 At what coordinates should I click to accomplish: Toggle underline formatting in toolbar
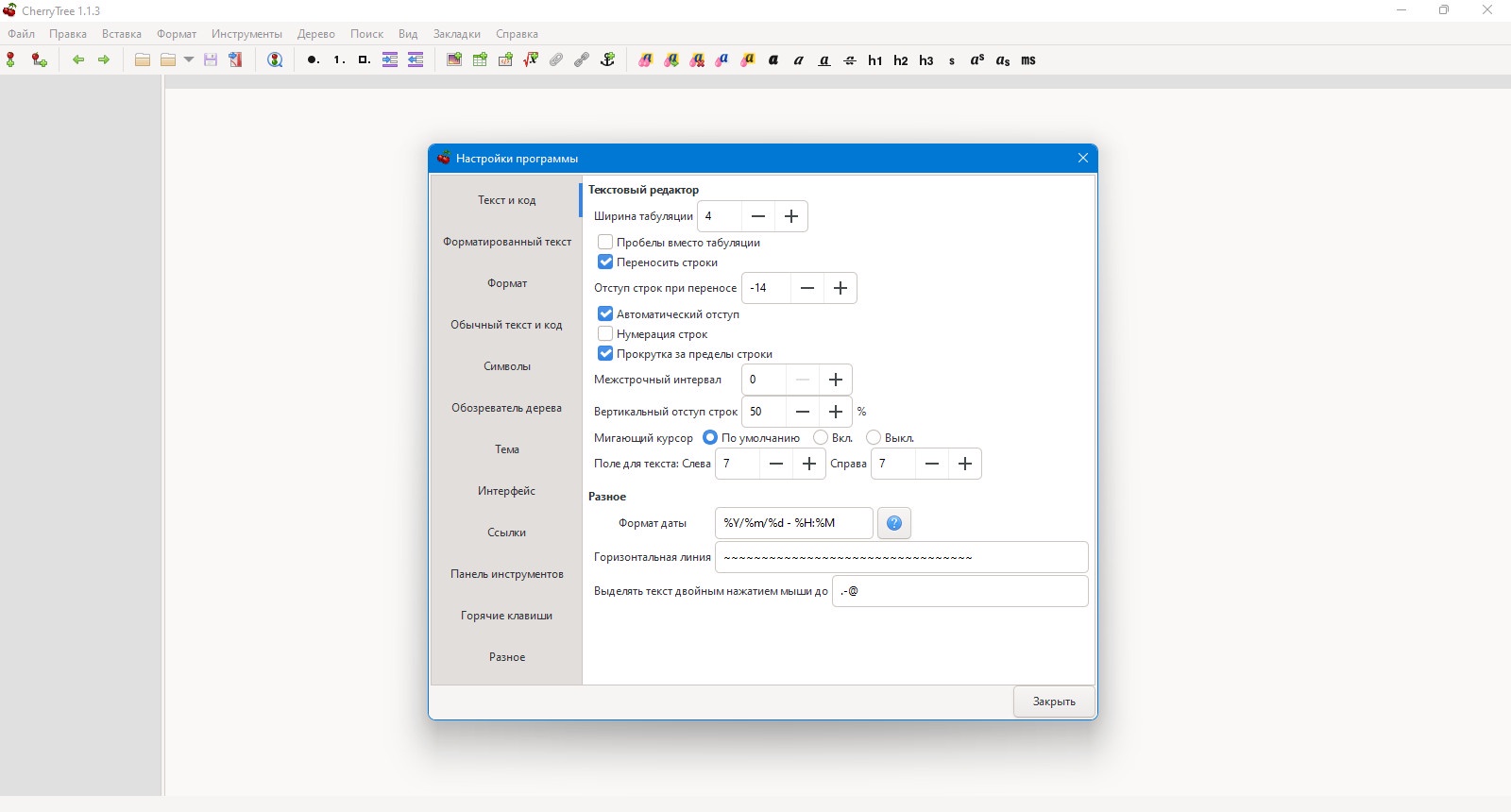click(x=823, y=59)
